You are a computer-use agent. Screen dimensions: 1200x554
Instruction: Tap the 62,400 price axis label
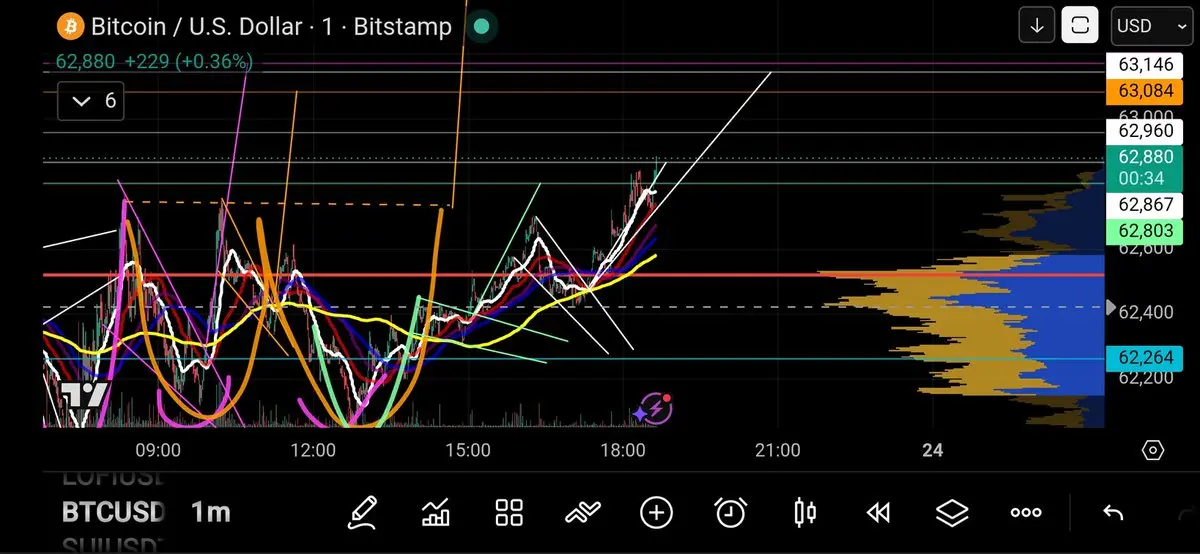(x=1146, y=313)
